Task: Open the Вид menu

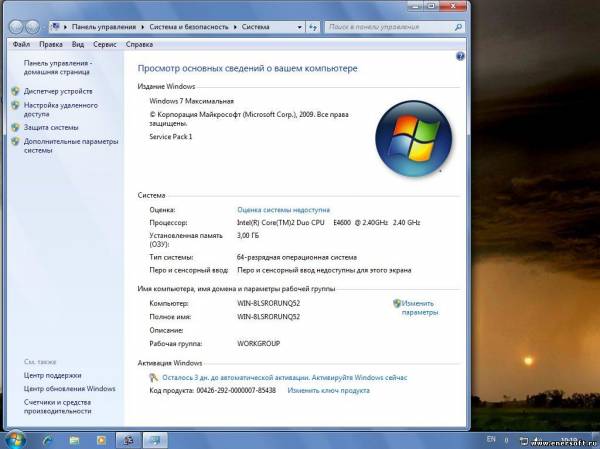Action: [x=78, y=44]
